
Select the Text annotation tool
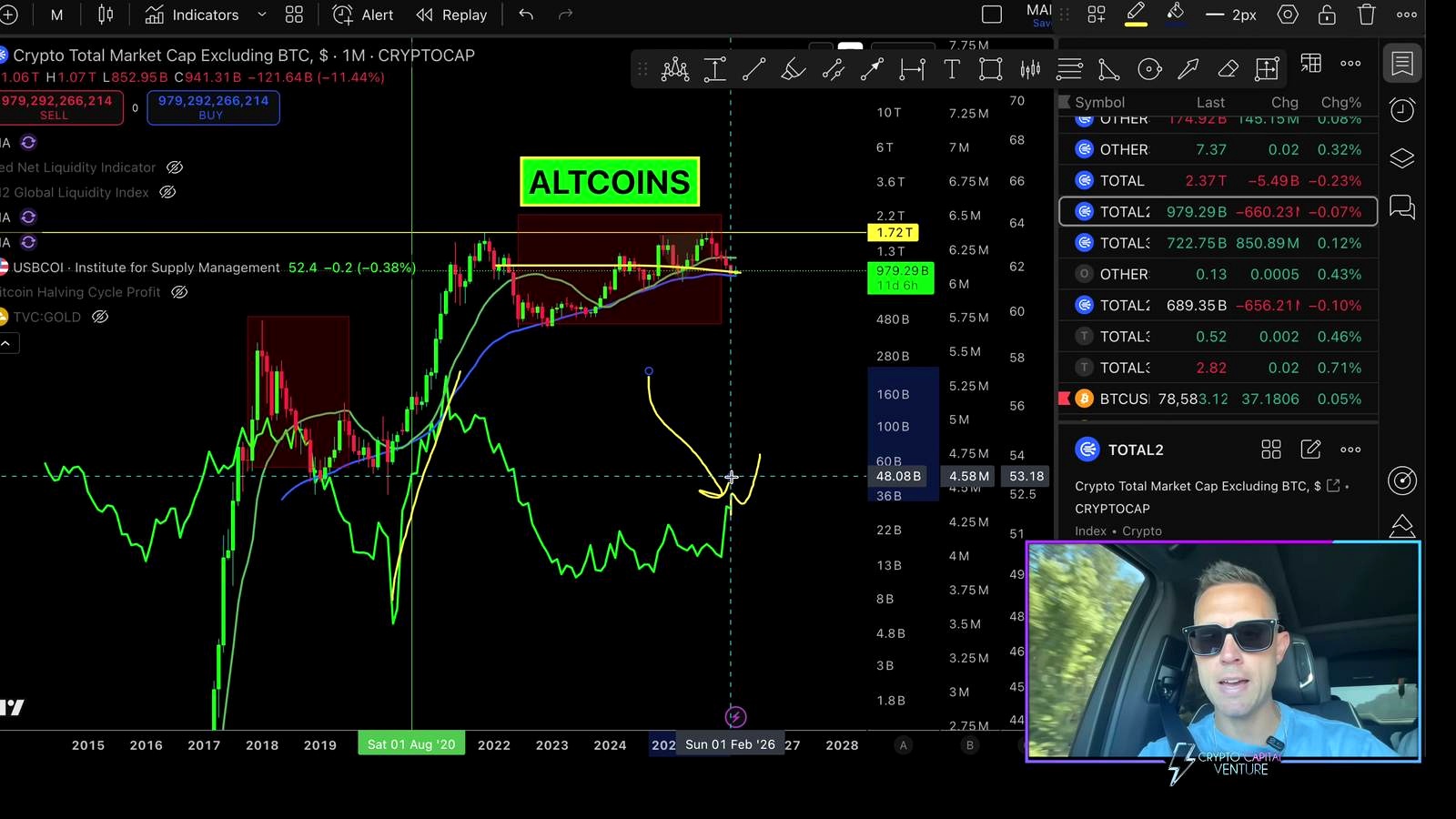952,69
